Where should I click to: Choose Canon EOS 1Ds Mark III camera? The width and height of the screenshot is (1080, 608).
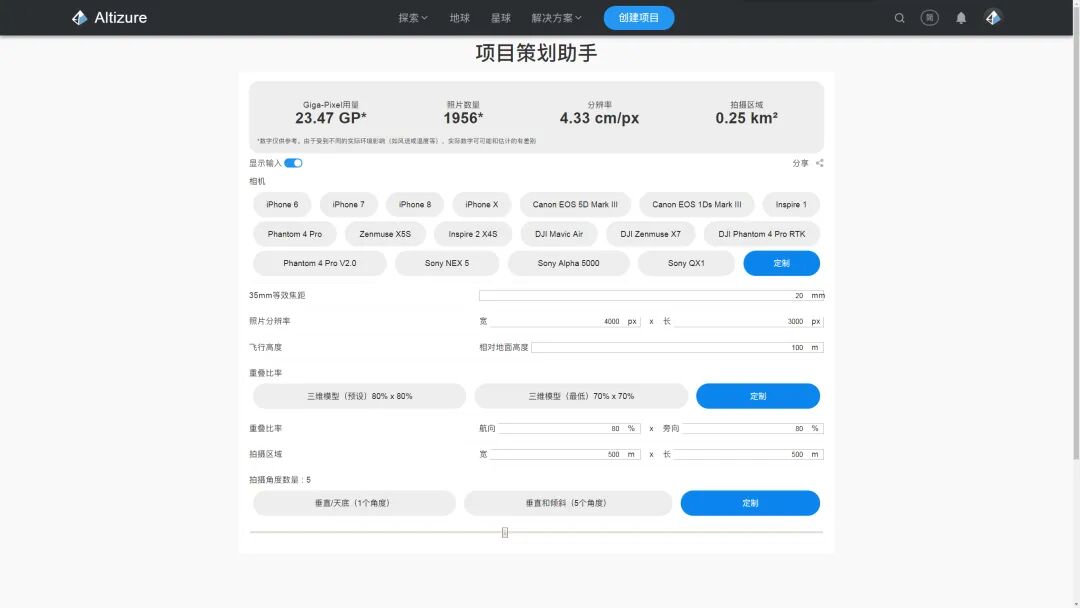click(696, 205)
